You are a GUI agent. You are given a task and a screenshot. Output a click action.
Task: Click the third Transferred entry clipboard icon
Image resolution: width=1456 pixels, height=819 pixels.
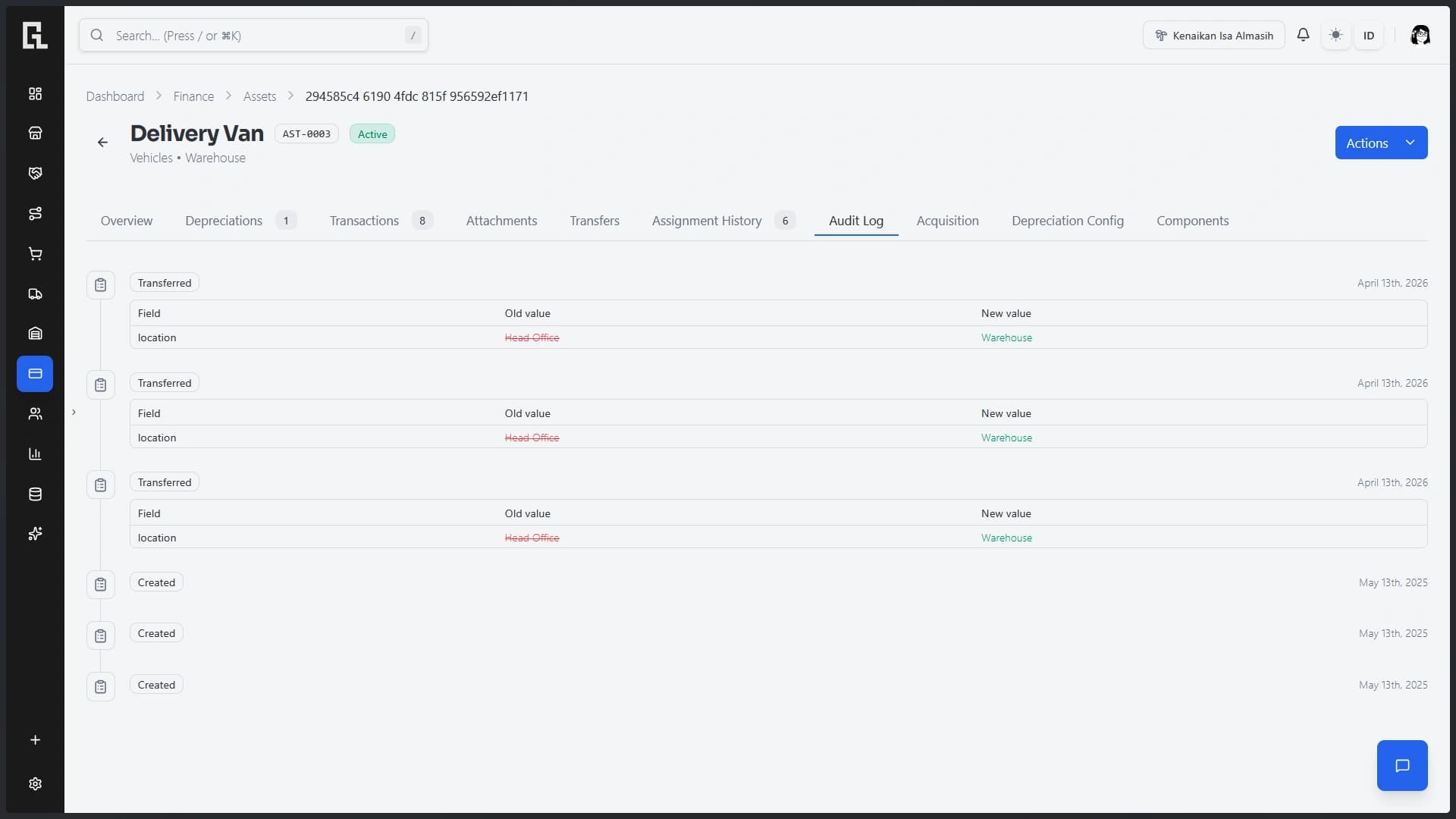(x=100, y=485)
